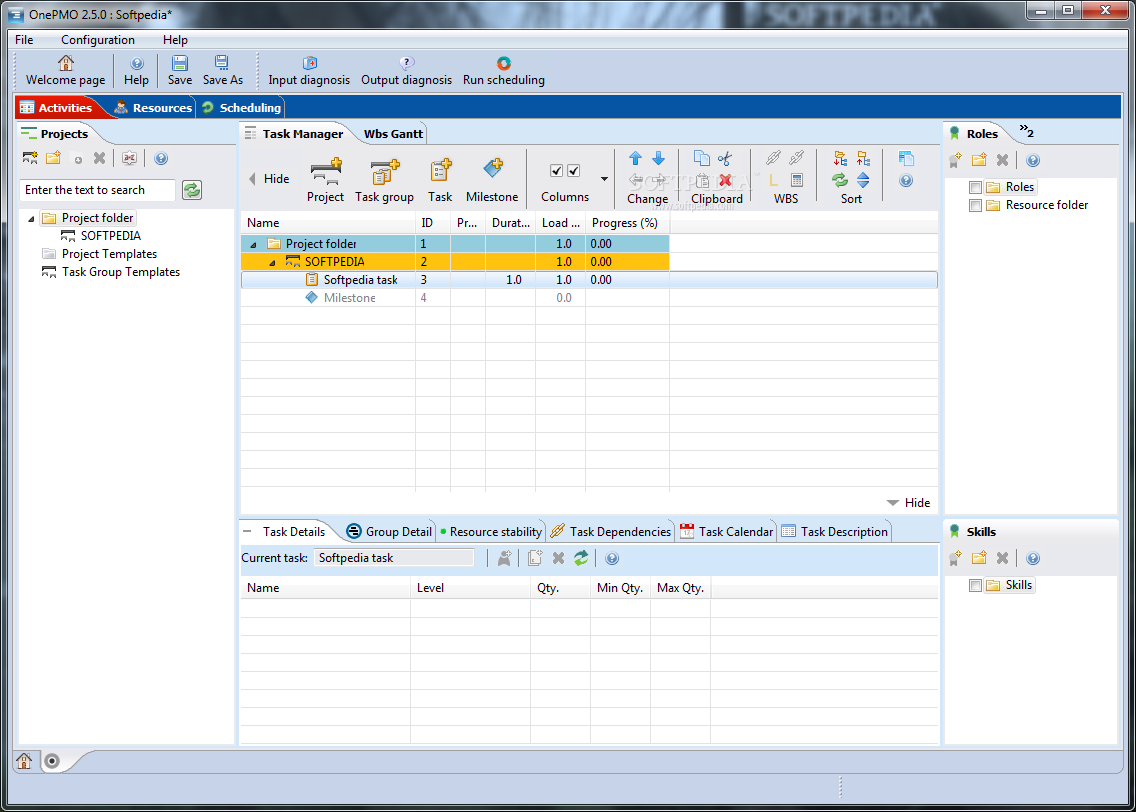Add a new Milestone
The height and width of the screenshot is (812, 1136).
click(492, 180)
